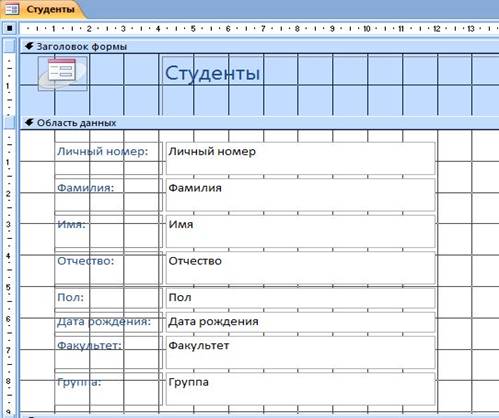Click the form icon on Студенты tab
Viewport: 499px width, 418px height.
point(11,9)
